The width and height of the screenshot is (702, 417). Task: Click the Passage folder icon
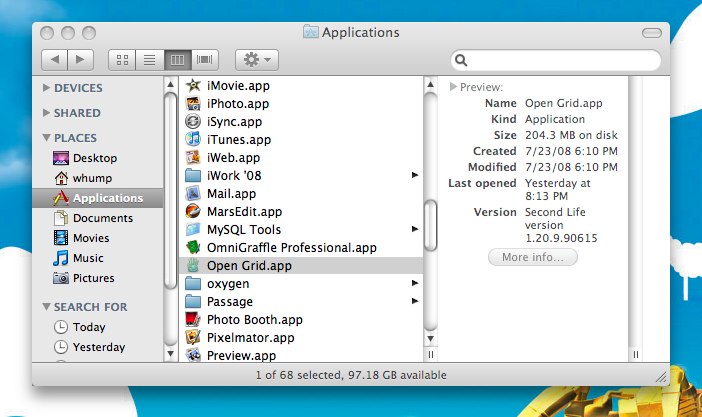coord(193,301)
